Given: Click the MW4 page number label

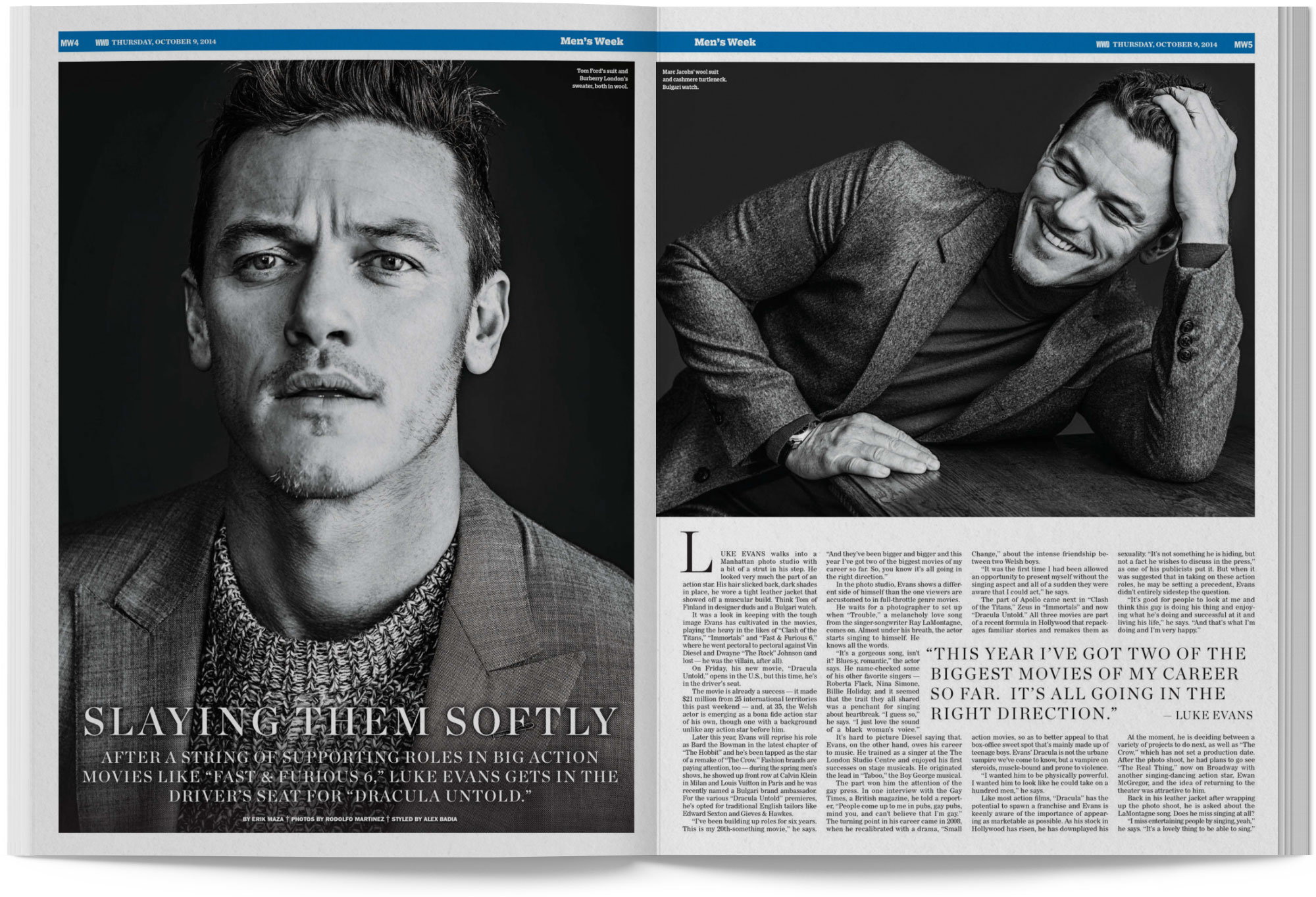Looking at the screenshot, I should point(69,43).
